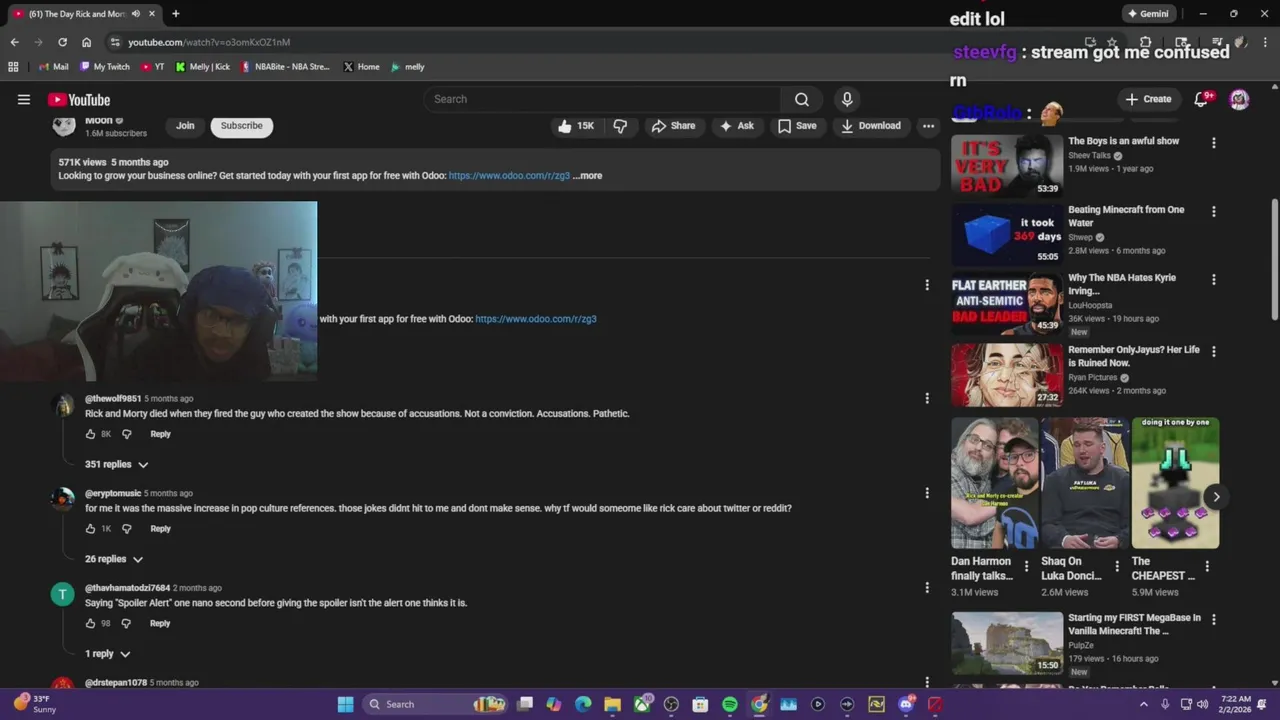1280x720 pixels.
Task: Open the My Twitch bookmark
Action: pos(105,67)
